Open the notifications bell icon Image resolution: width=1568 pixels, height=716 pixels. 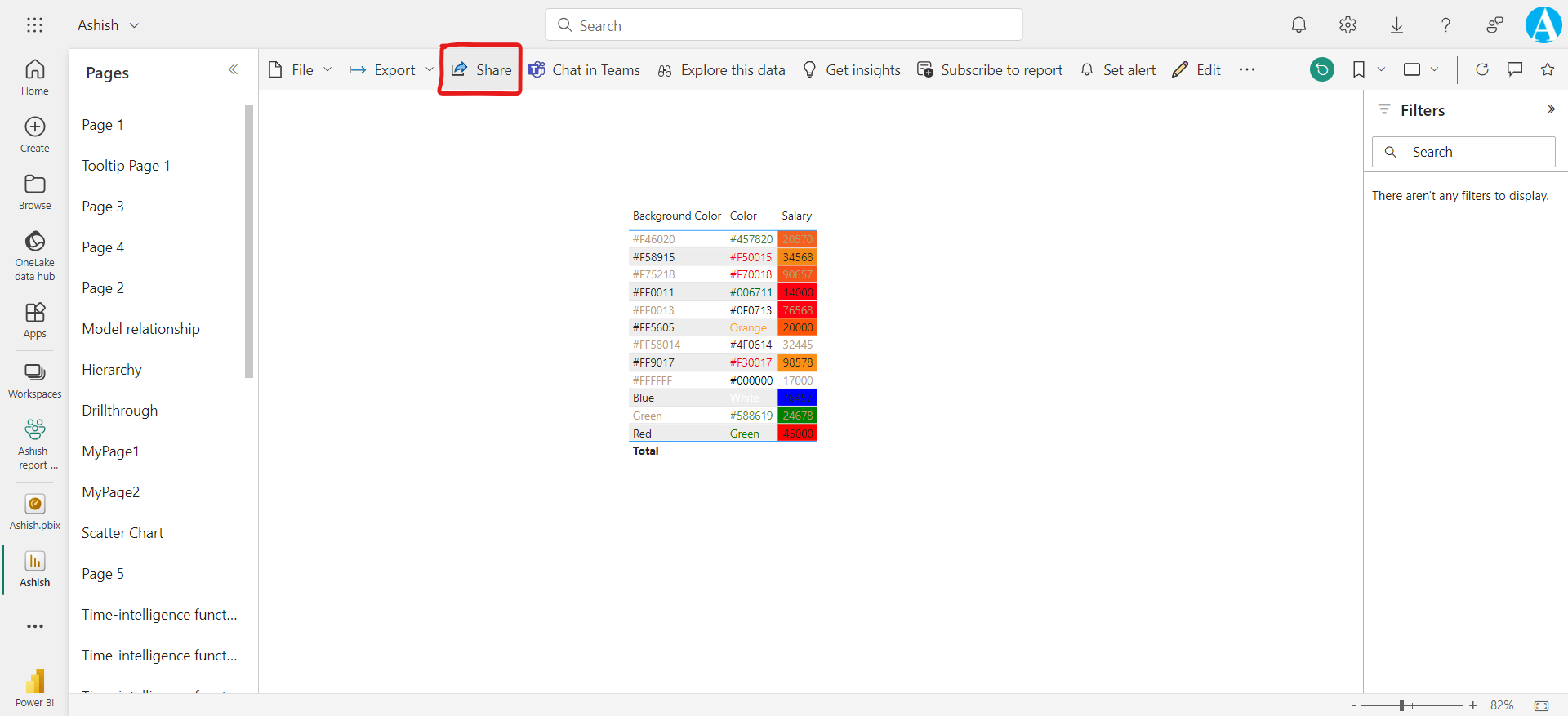[x=1298, y=25]
